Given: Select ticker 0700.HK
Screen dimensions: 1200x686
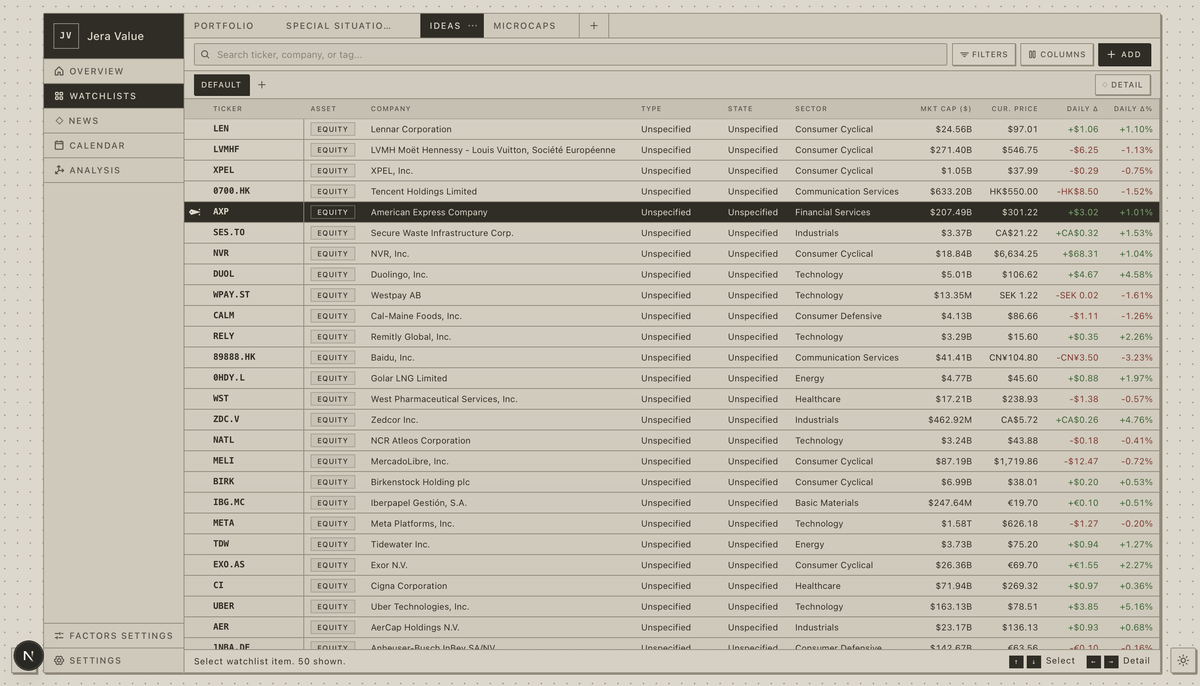Looking at the screenshot, I should [231, 191].
